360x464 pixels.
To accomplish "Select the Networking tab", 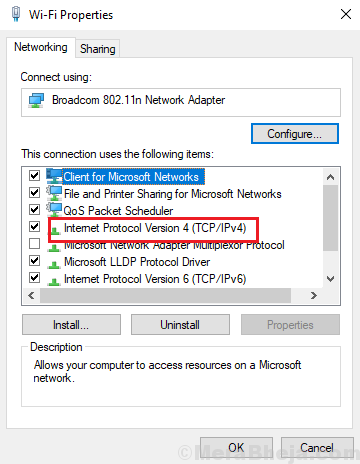I will 41,47.
